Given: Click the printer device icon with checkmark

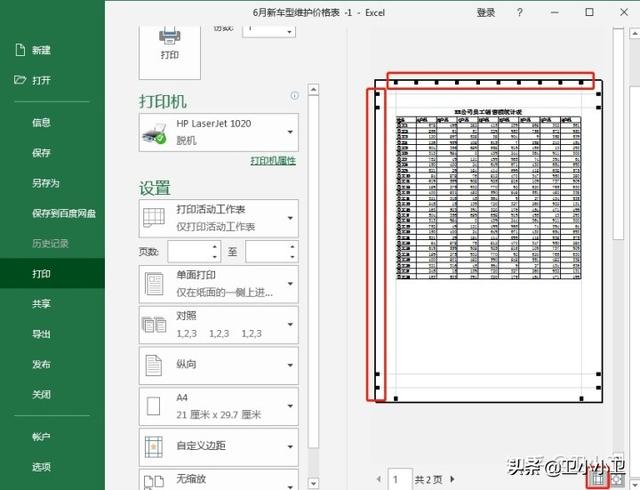Looking at the screenshot, I should 154,133.
